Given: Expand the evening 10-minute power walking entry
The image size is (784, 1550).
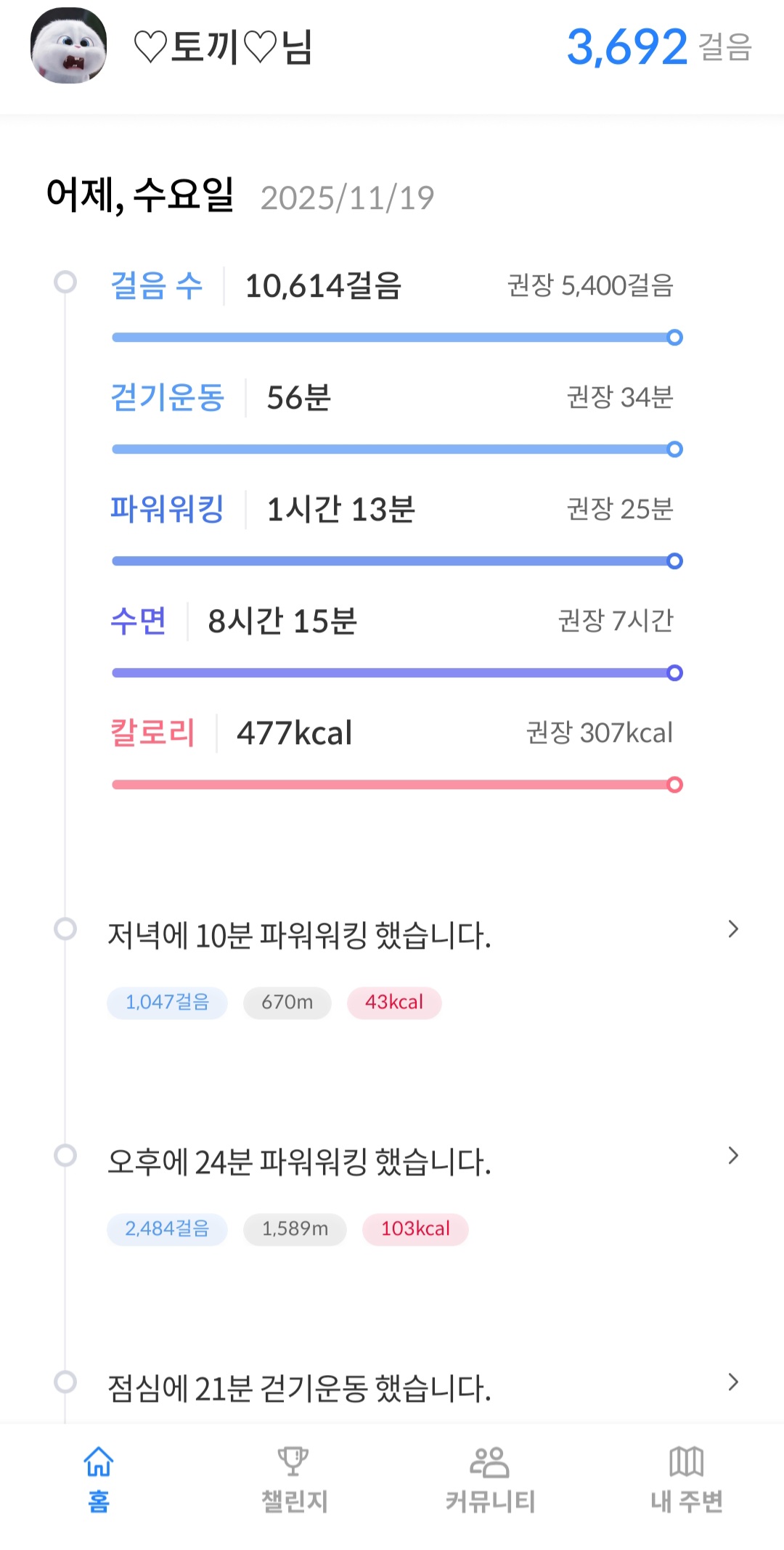Looking at the screenshot, I should (x=733, y=929).
